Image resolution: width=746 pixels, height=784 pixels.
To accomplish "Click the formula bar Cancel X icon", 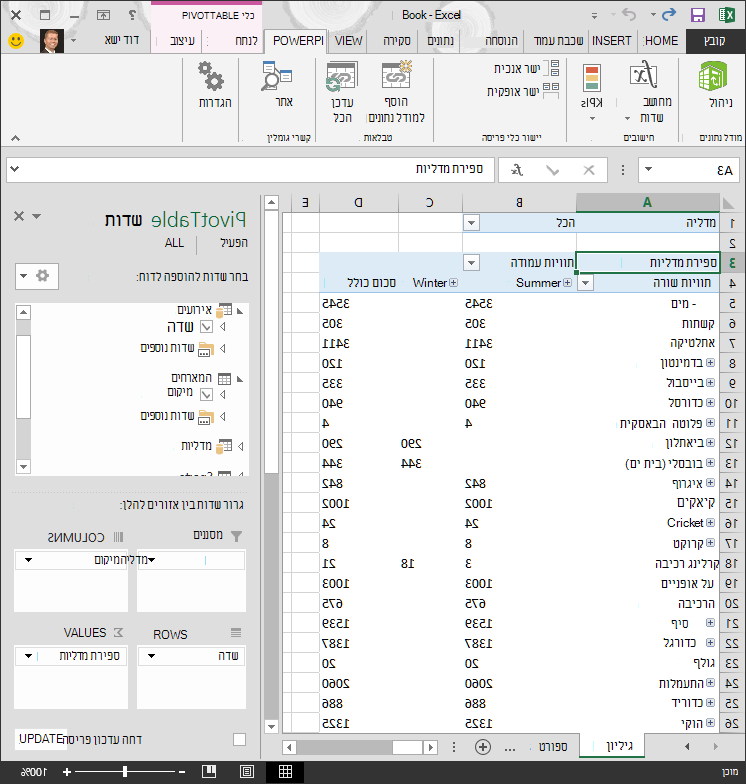I will click(x=589, y=170).
